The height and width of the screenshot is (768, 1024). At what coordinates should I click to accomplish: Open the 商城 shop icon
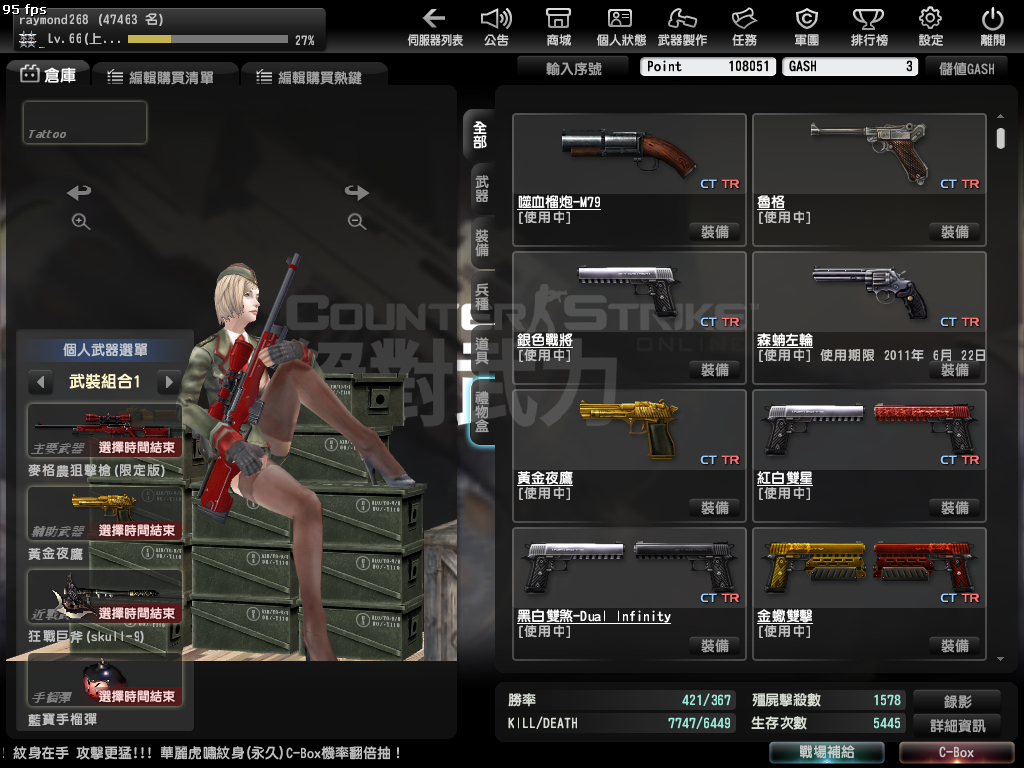(558, 27)
